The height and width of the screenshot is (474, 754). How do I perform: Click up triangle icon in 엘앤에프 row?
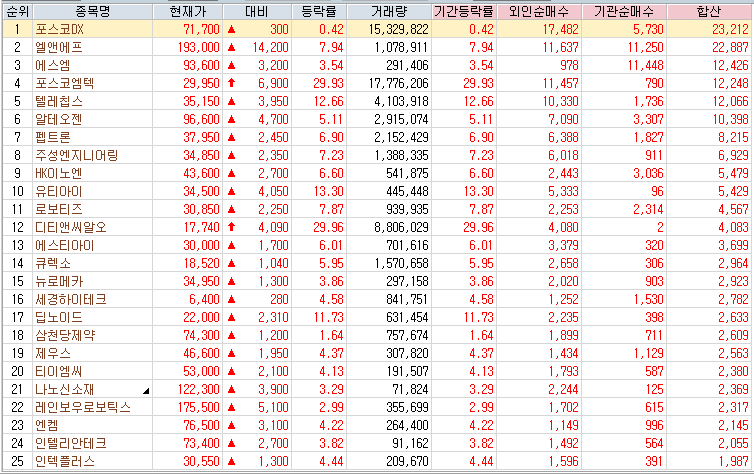(x=231, y=48)
